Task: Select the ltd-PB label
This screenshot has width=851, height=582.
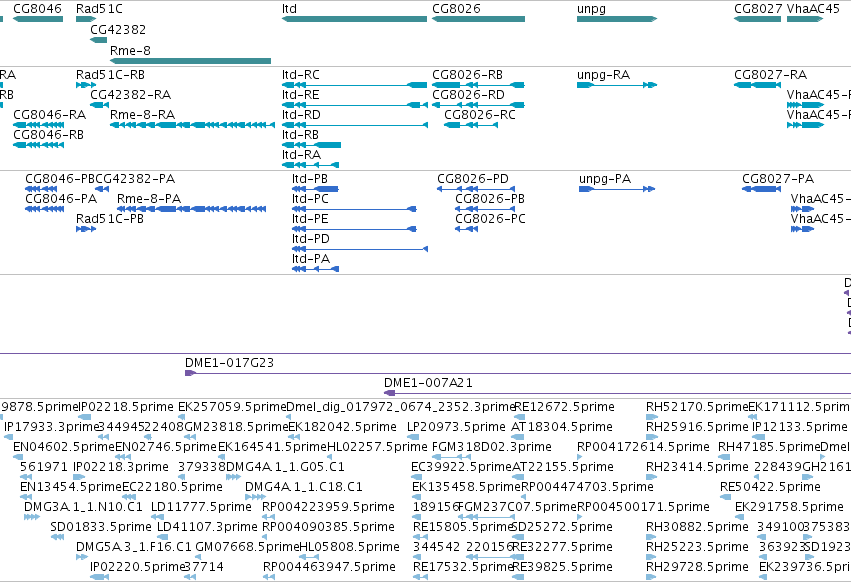Action: coord(309,179)
